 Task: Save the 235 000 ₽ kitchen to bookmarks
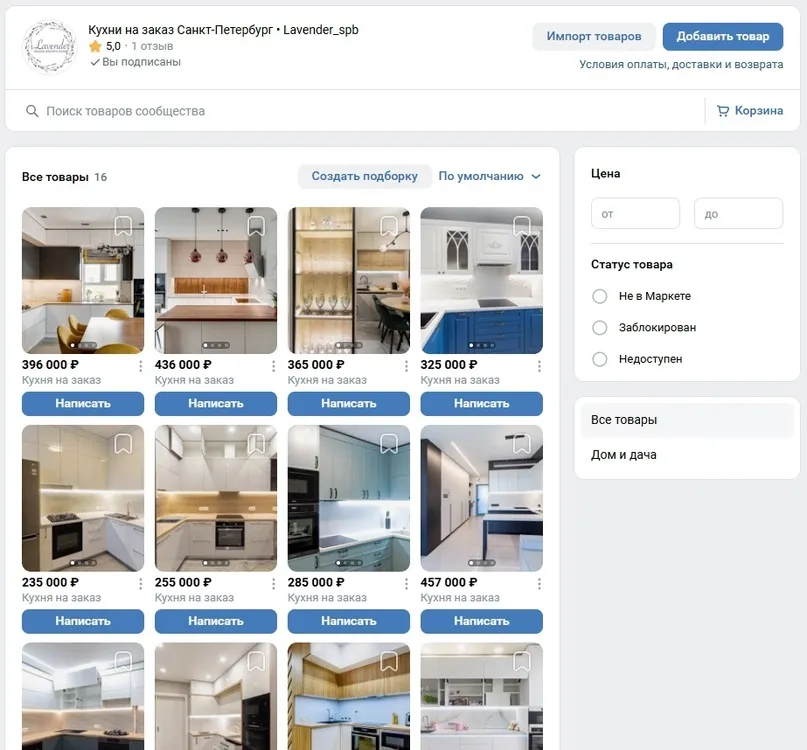coord(123,444)
